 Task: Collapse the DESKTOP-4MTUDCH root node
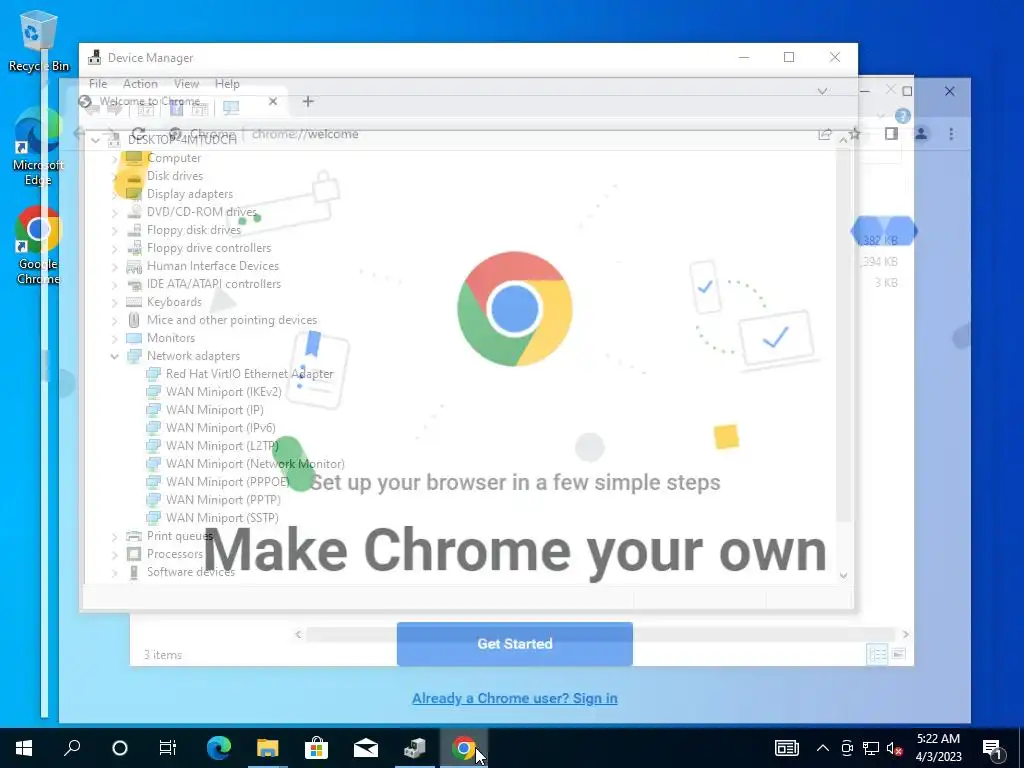click(x=95, y=140)
